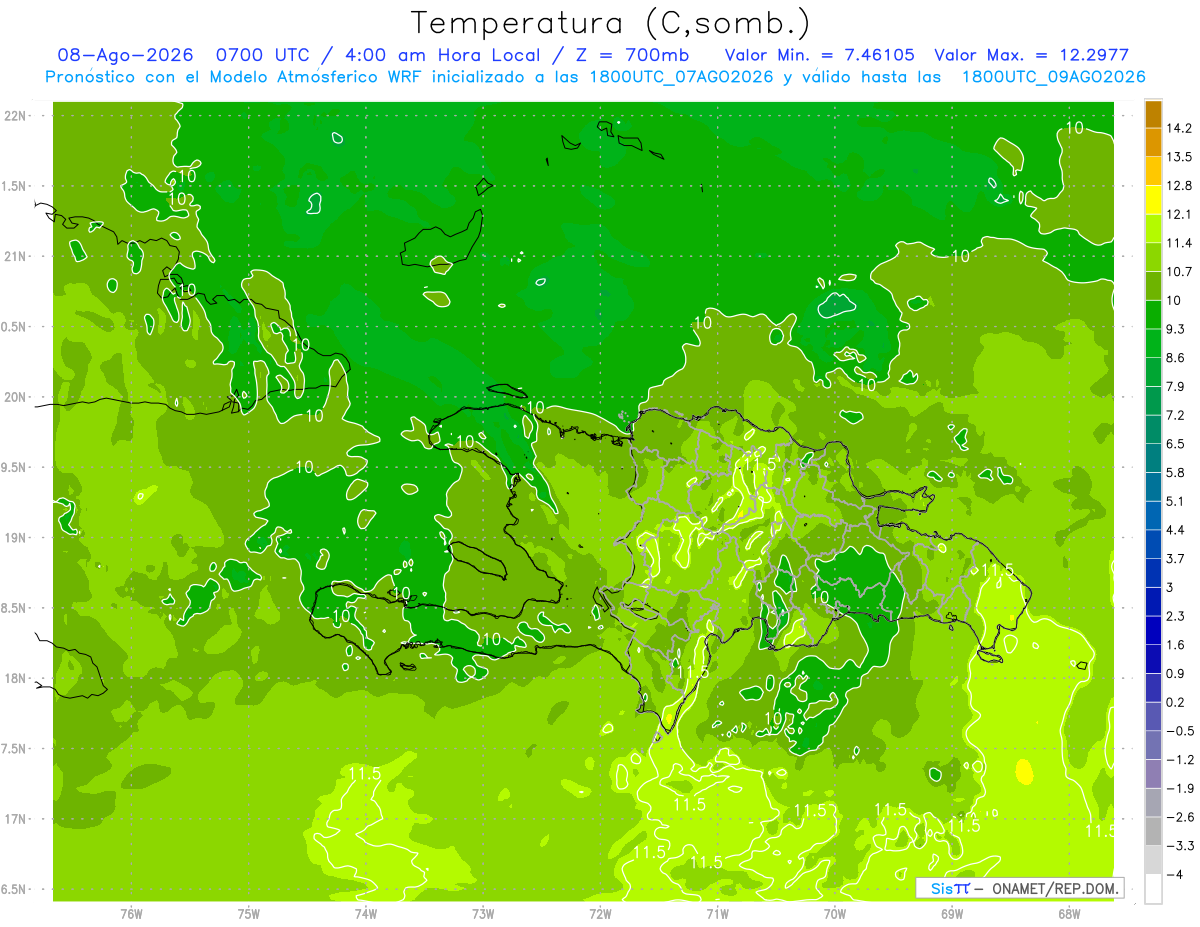Click the "71W" longitude axis label

coord(717,913)
